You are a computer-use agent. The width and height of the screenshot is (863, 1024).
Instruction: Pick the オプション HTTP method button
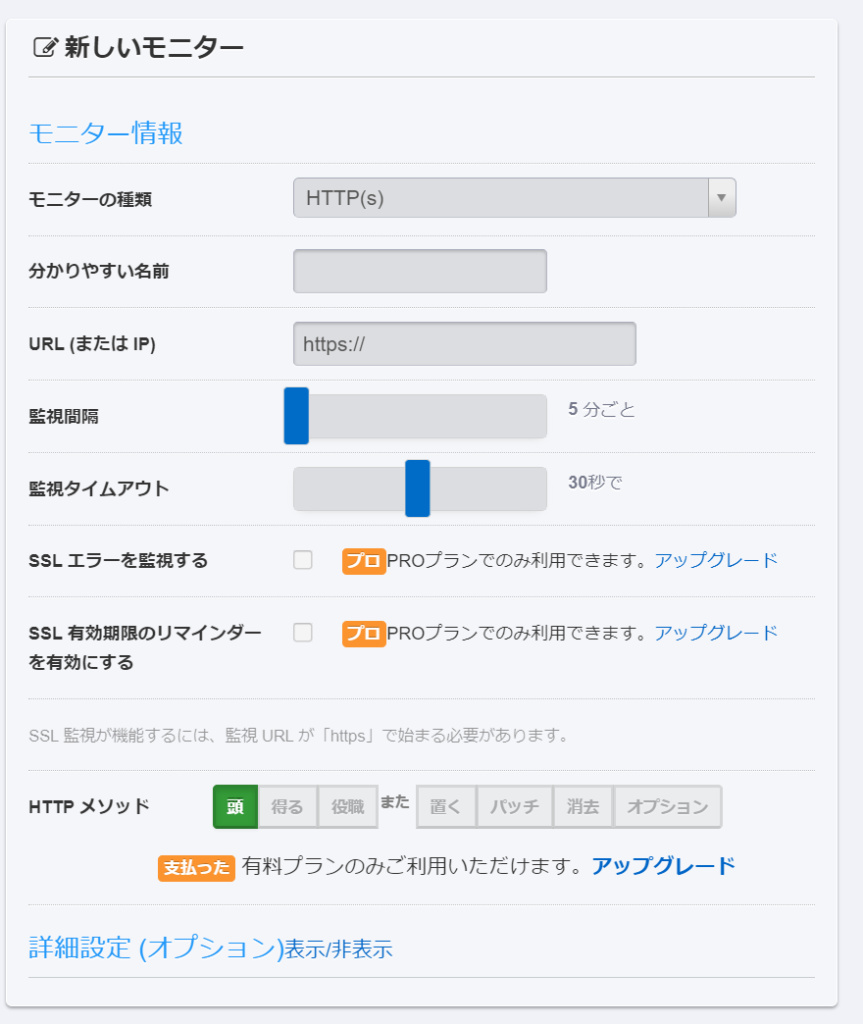[x=668, y=807]
